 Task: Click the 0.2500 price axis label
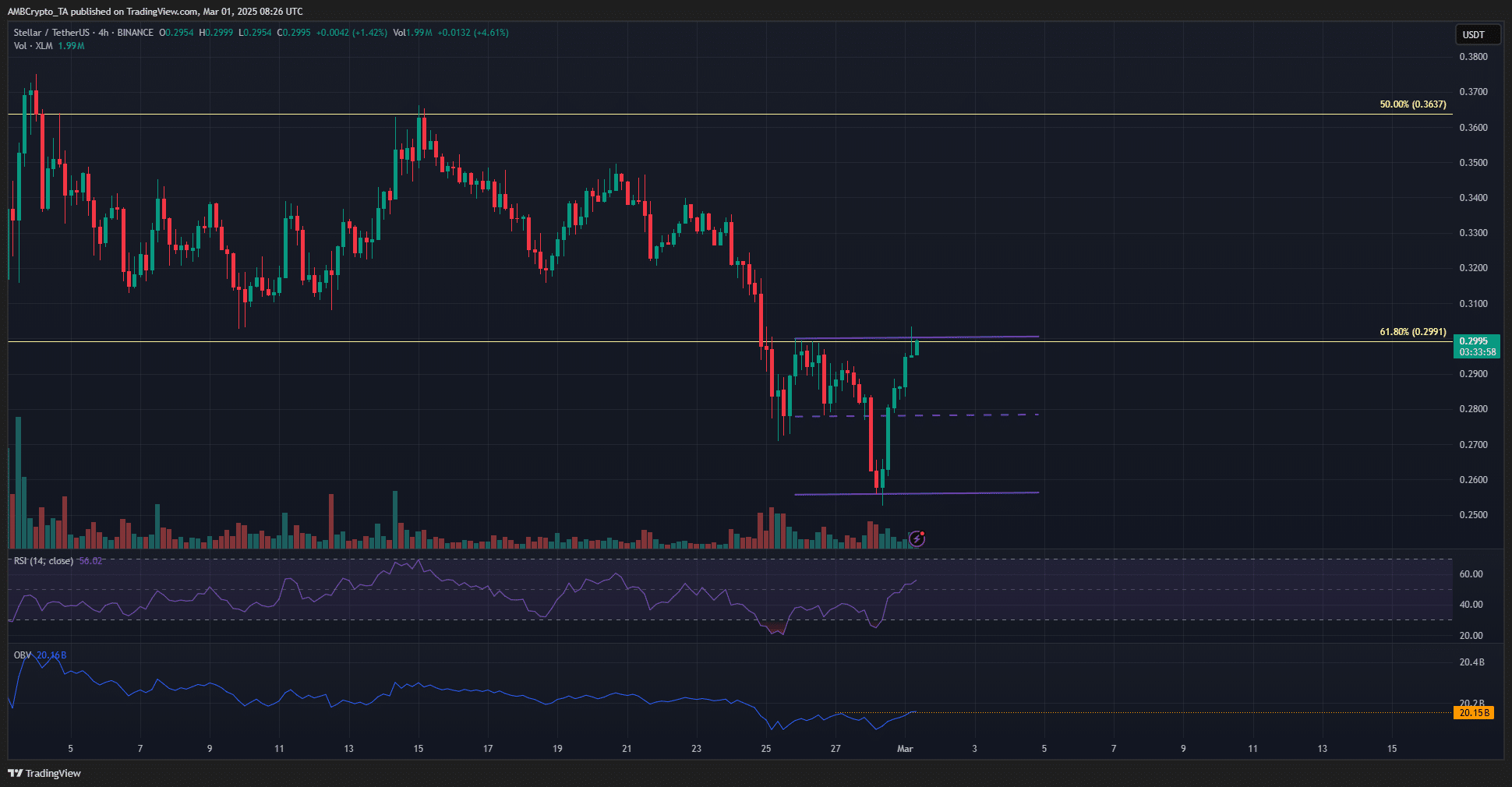coord(1473,515)
